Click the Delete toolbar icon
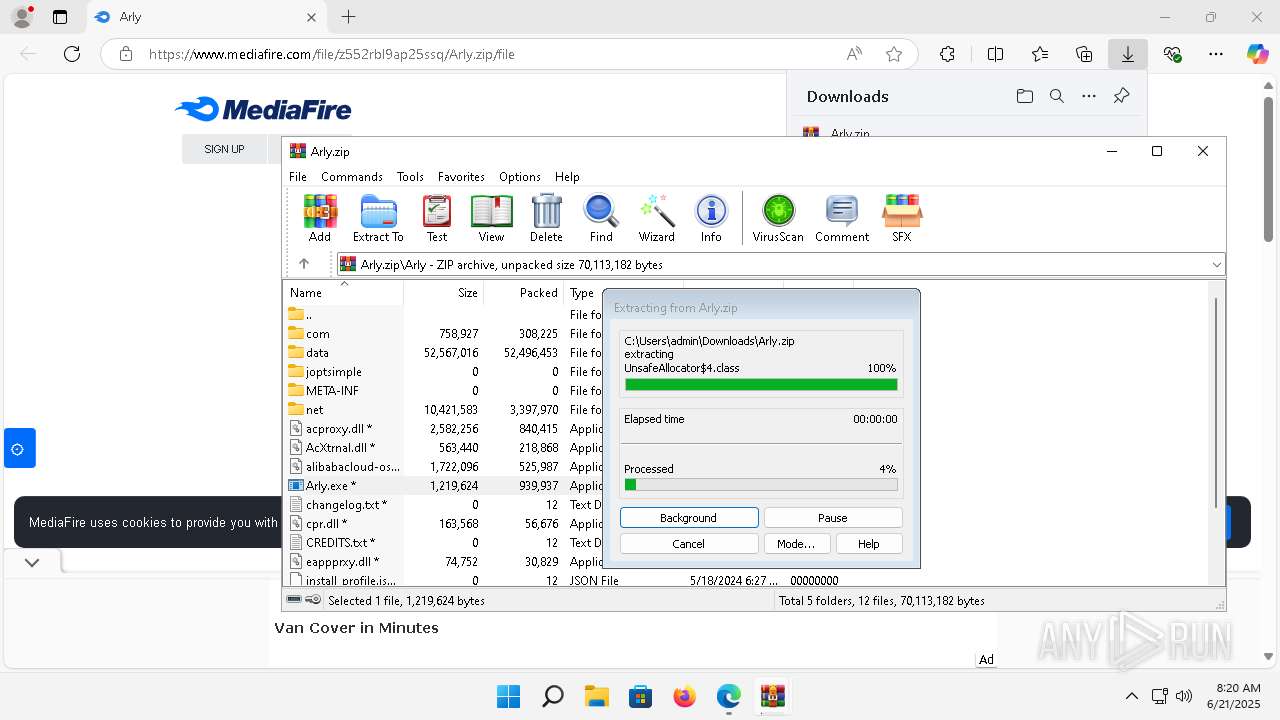The height and width of the screenshot is (720, 1280). tap(546, 219)
